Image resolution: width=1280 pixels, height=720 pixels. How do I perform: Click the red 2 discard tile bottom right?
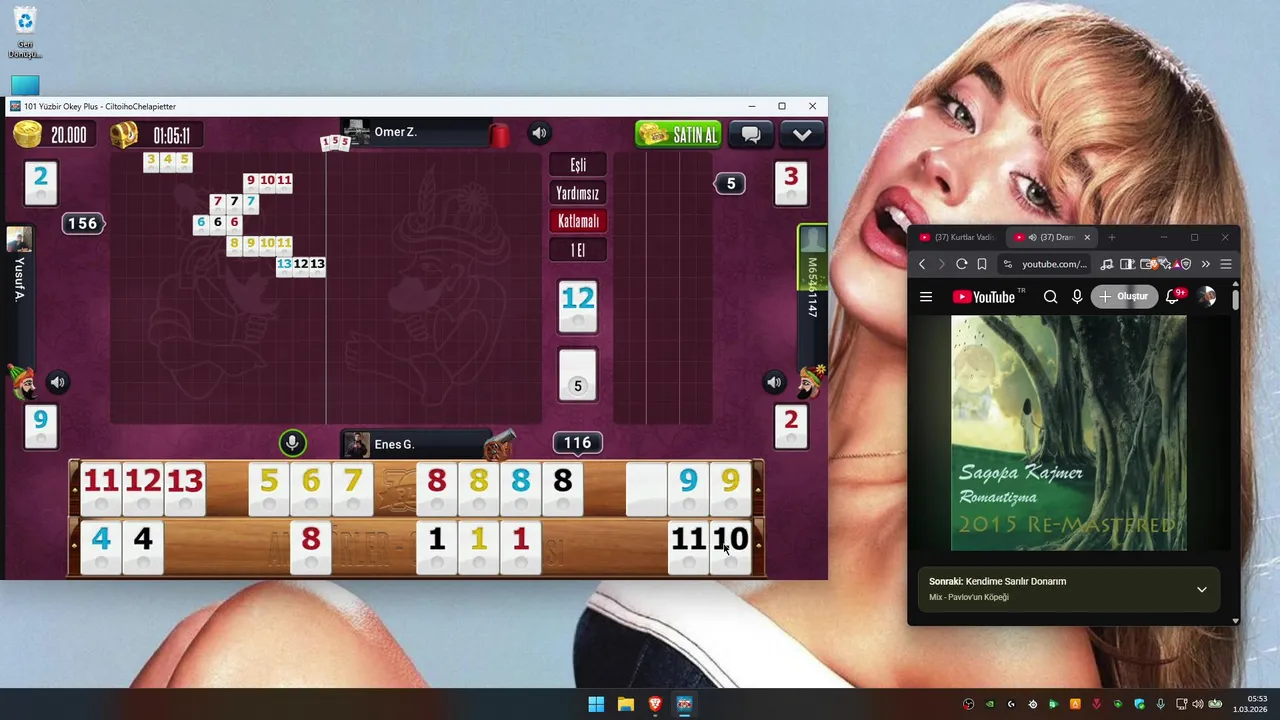[x=791, y=426]
